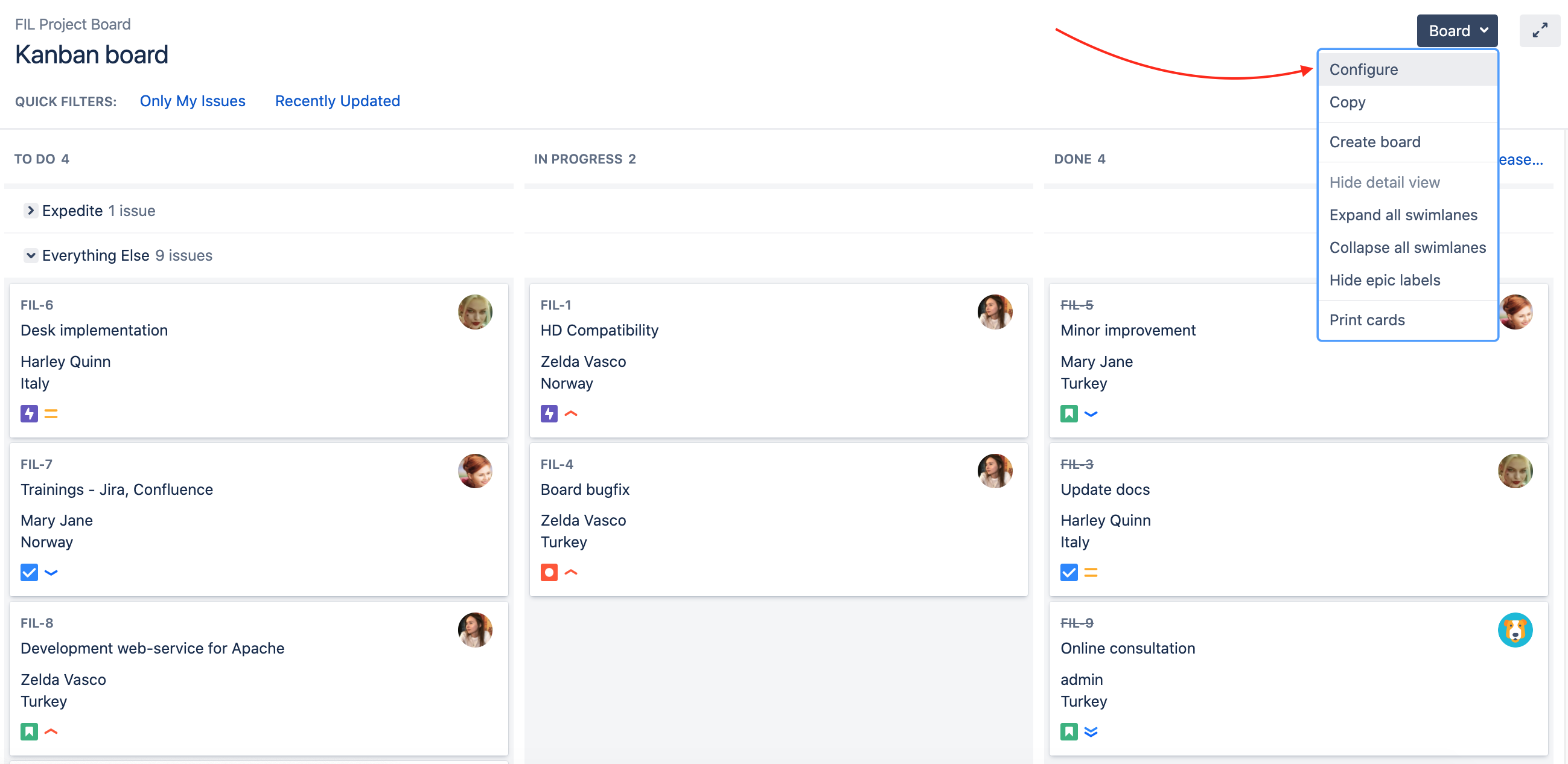Image resolution: width=1568 pixels, height=764 pixels.
Task: Select Print cards menu entry
Action: point(1366,320)
